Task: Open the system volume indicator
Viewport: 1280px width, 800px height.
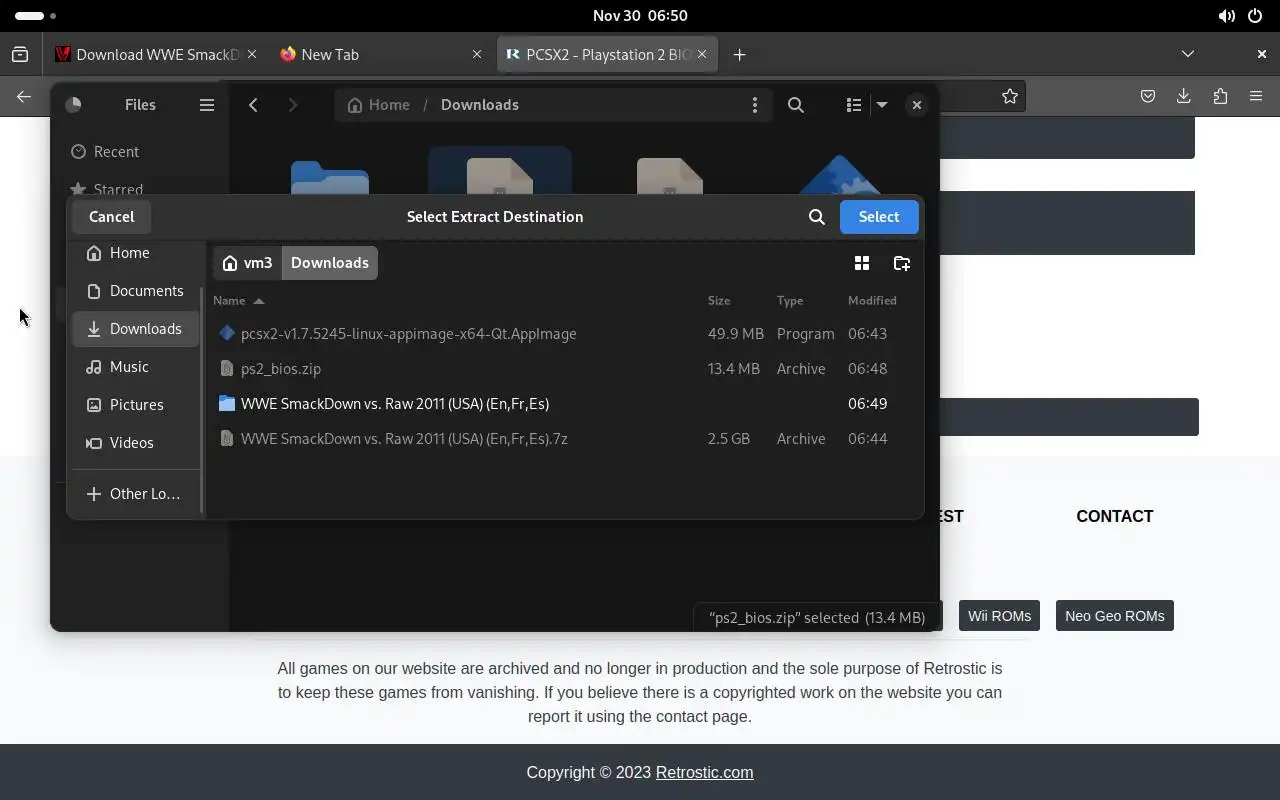Action: click(1226, 16)
